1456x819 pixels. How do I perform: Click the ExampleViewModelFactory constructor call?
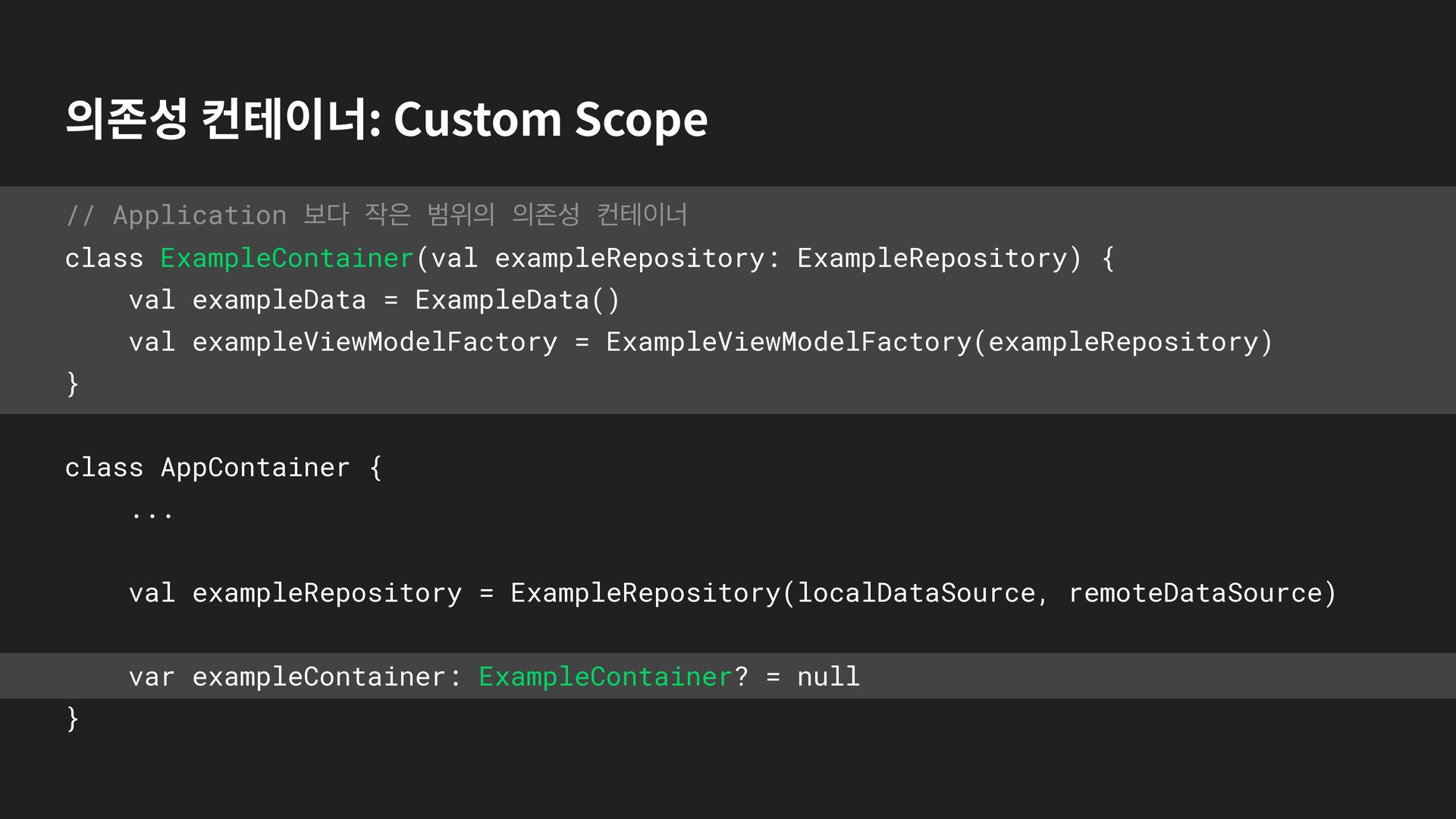789,342
